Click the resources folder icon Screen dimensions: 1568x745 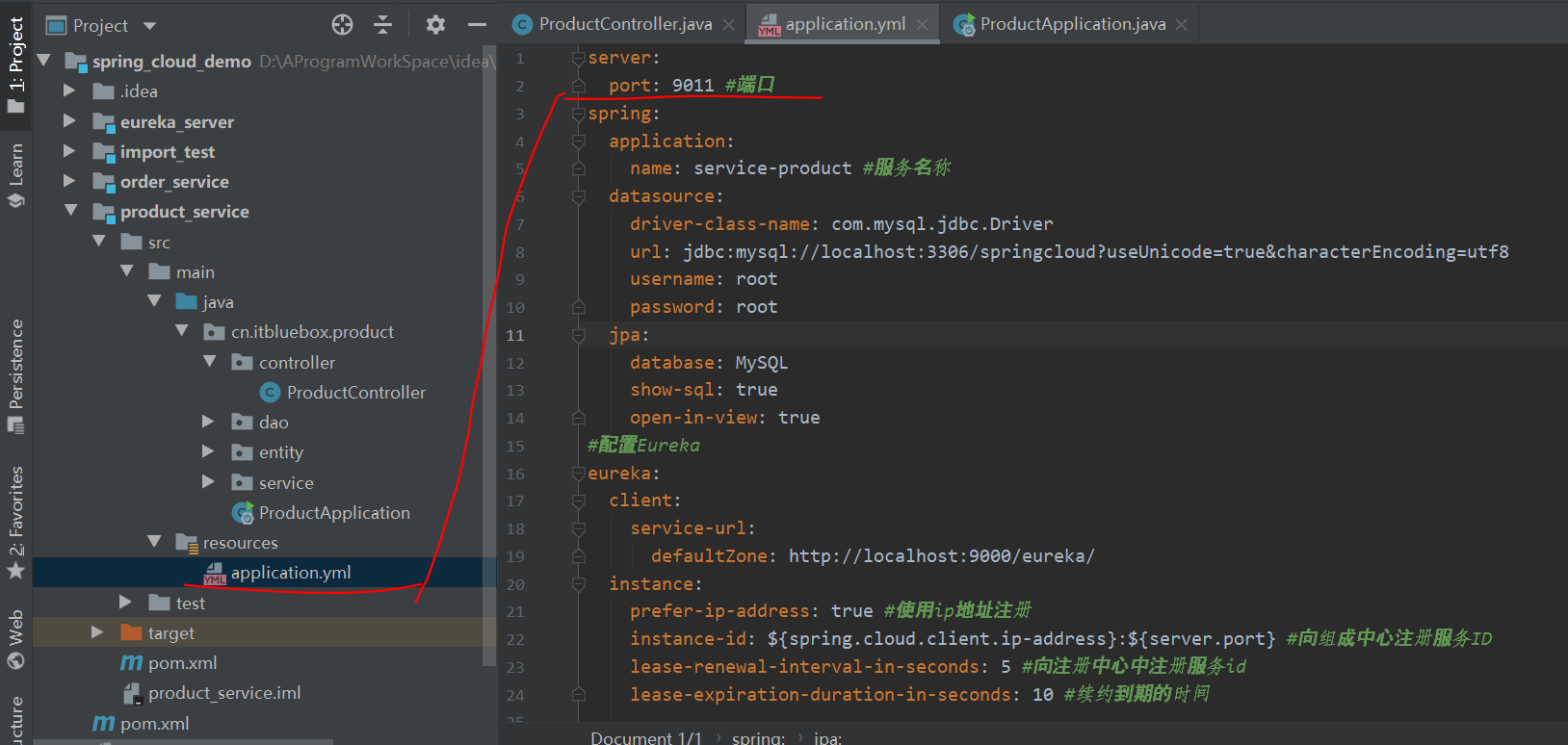pos(187,543)
